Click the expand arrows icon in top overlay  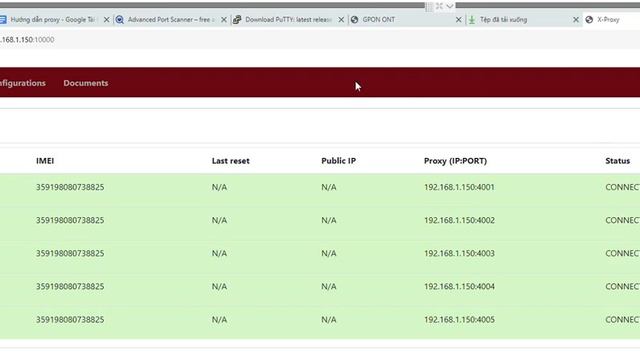coord(439,6)
